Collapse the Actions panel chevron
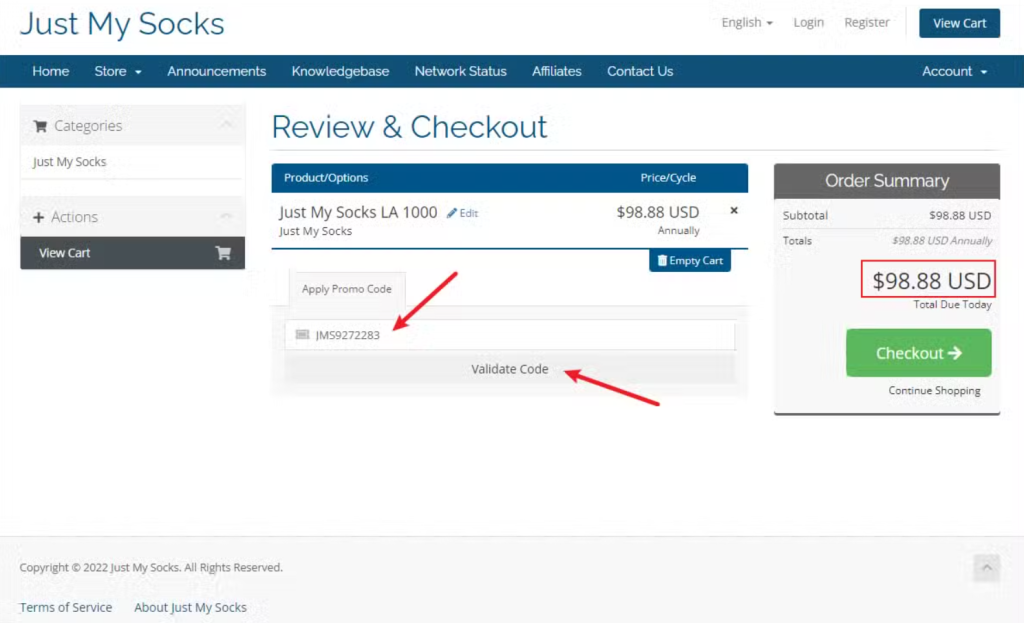Image resolution: width=1024 pixels, height=623 pixels. [x=226, y=216]
